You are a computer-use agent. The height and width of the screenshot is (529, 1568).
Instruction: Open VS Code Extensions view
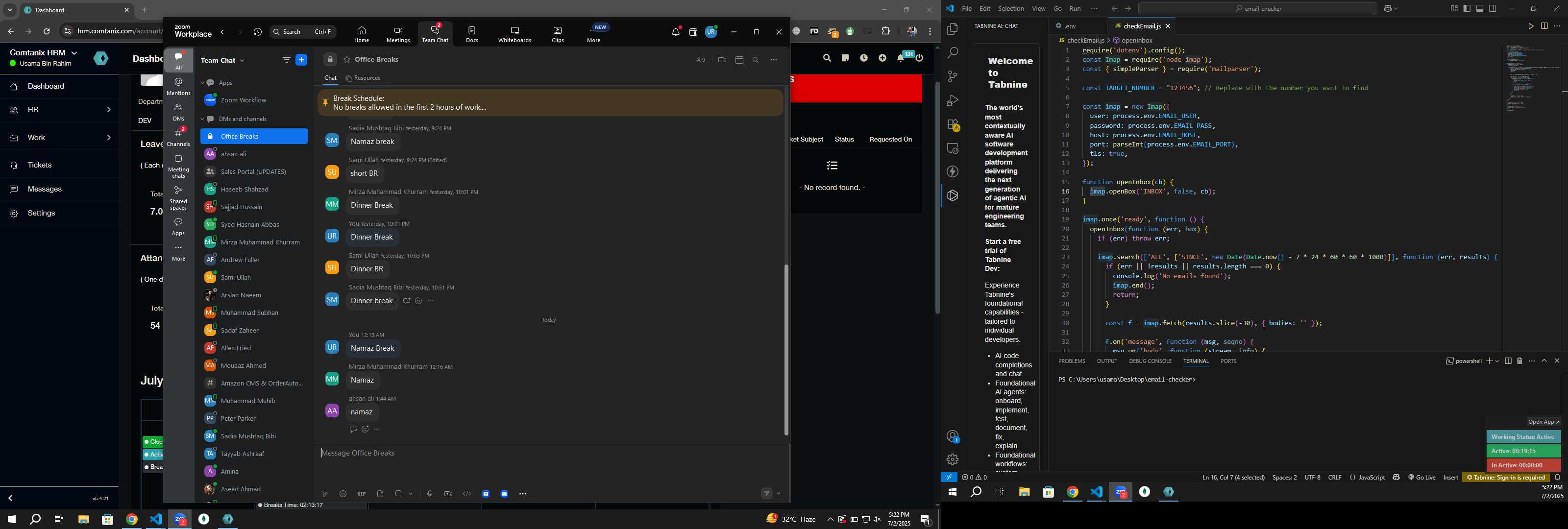(x=953, y=125)
